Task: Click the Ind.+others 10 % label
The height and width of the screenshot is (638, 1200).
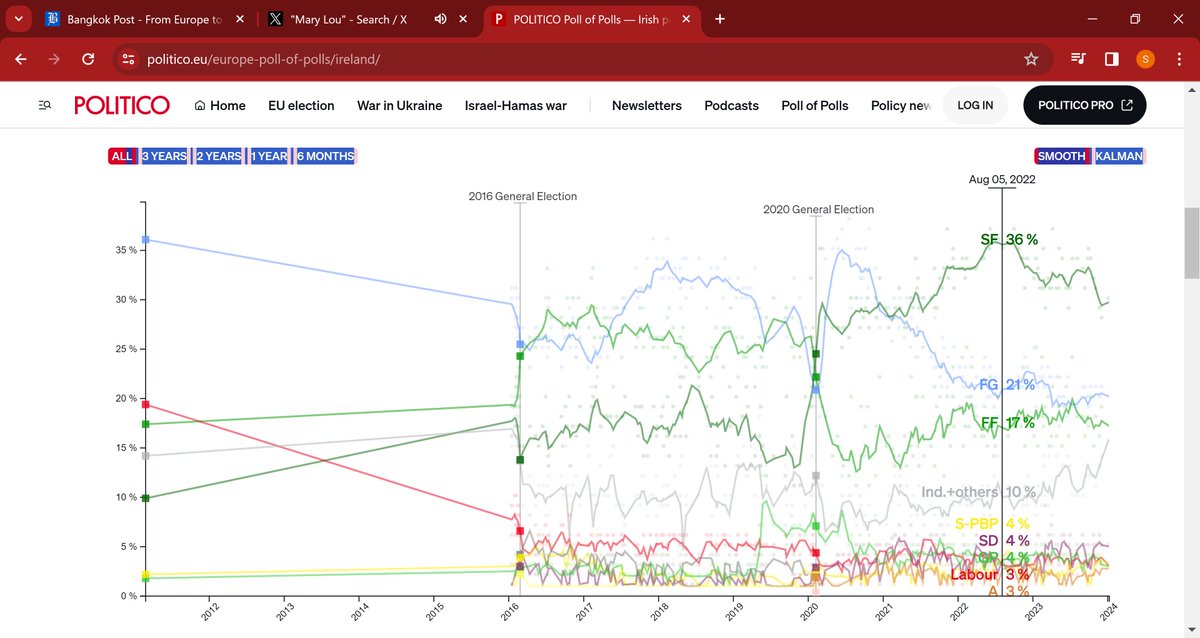Action: [979, 492]
